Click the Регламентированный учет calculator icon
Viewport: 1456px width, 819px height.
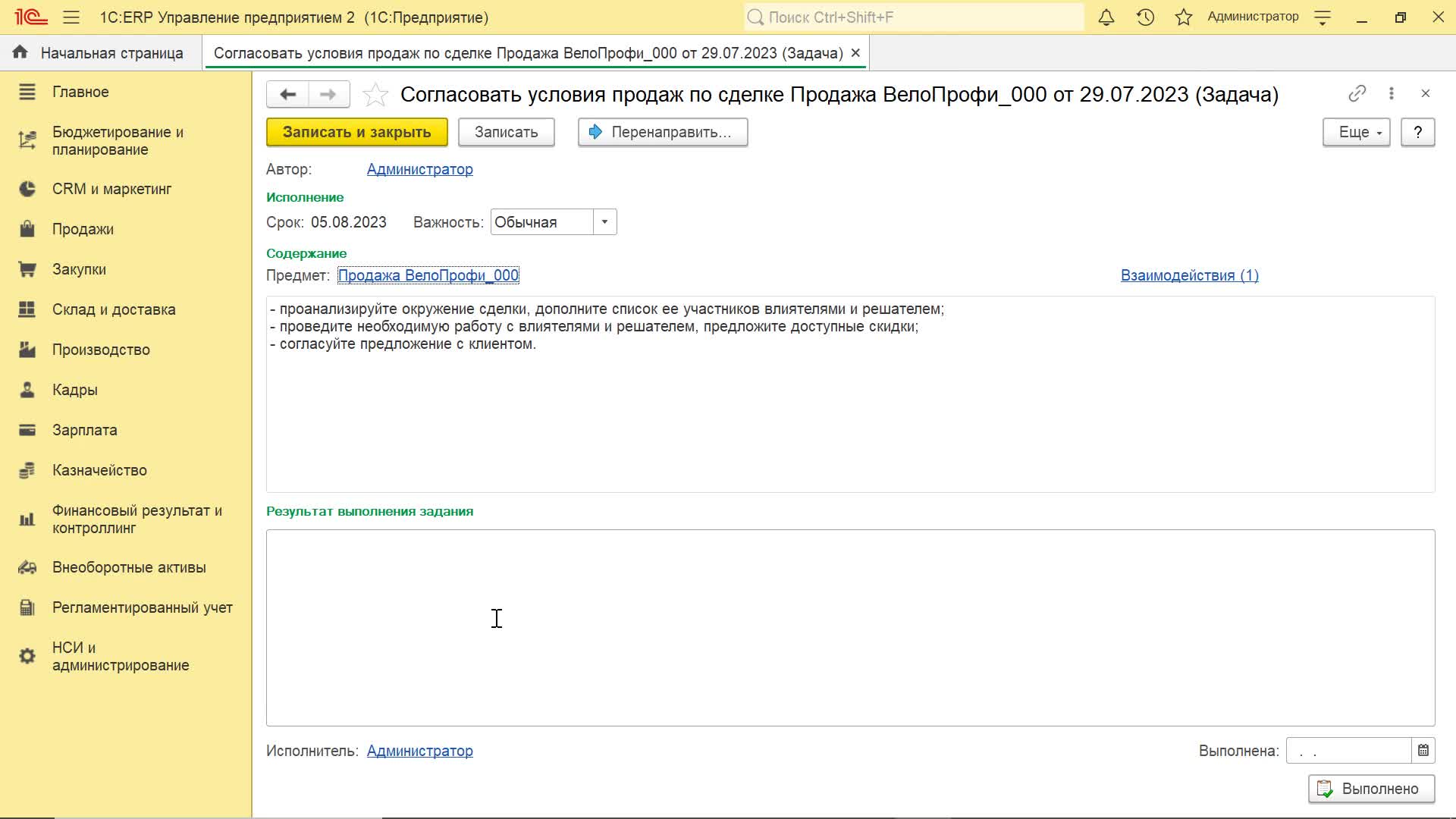27,607
